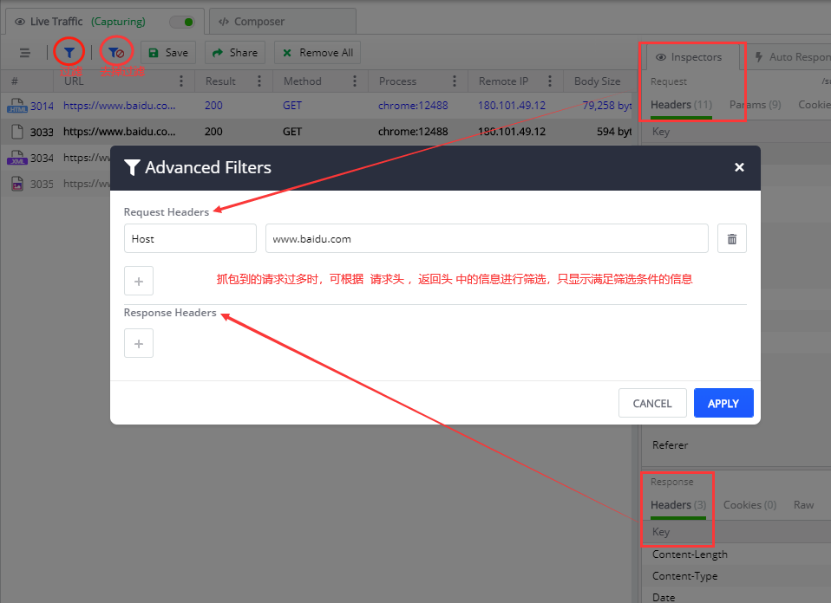Click the www.baidu.com filter value field
Image resolution: width=831 pixels, height=604 pixels.
click(487, 238)
